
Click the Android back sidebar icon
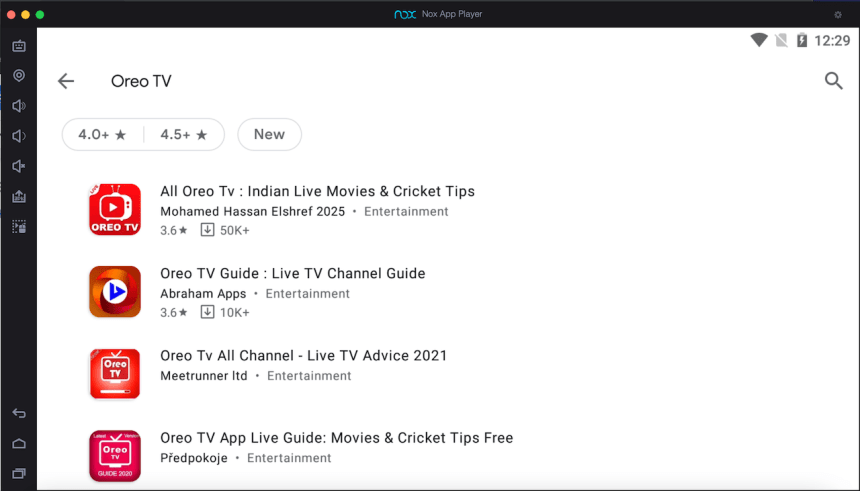[19, 413]
